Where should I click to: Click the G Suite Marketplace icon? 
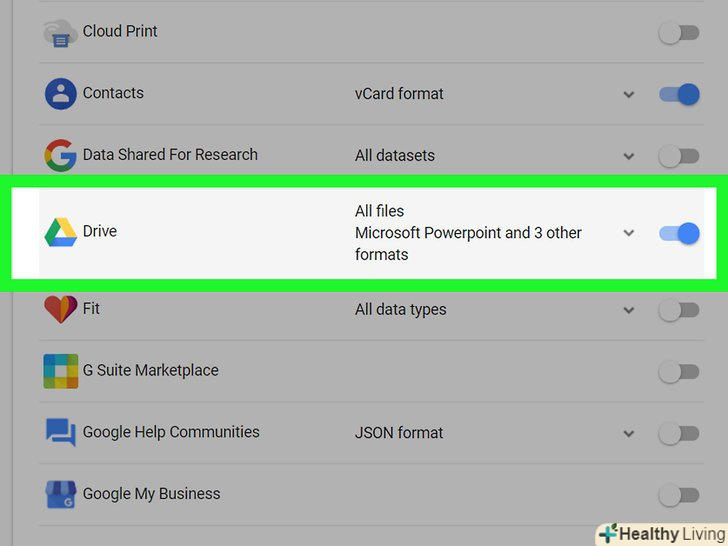60,371
